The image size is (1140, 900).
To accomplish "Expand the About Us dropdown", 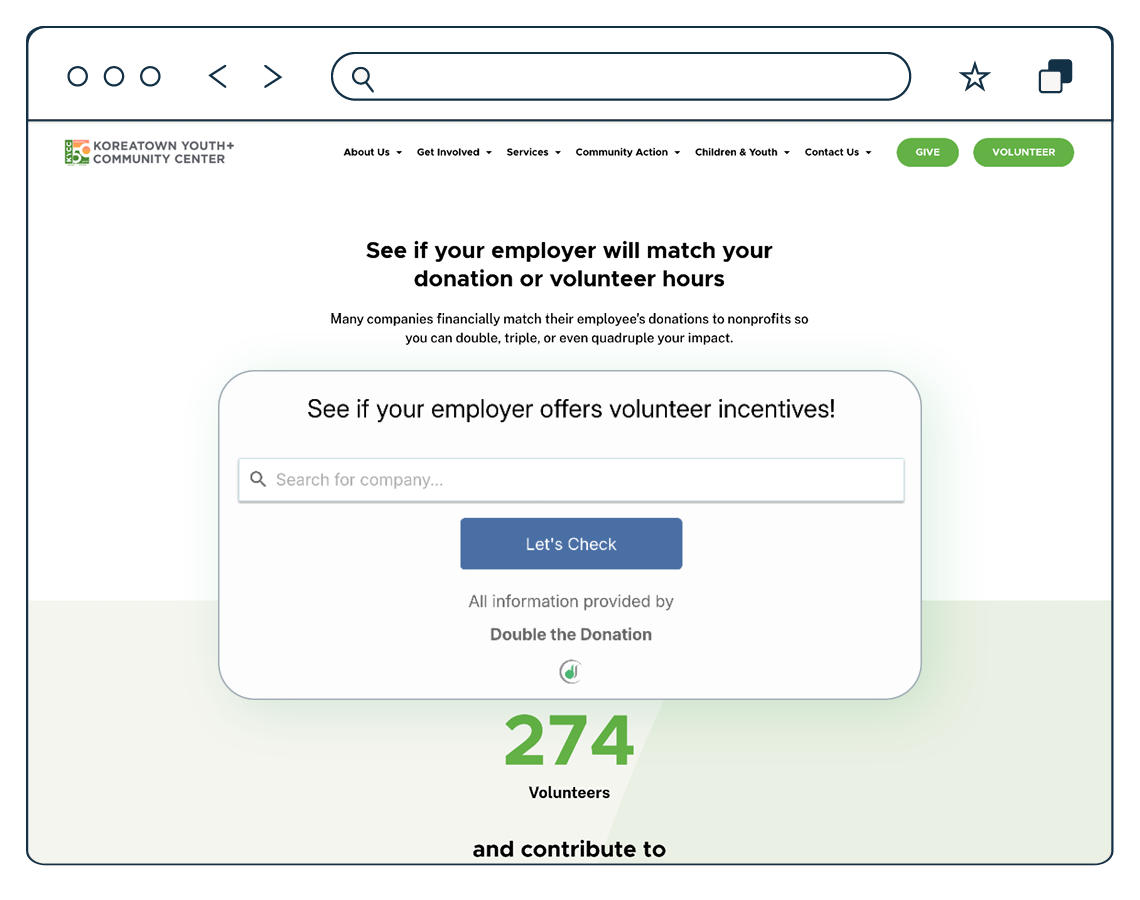I will [372, 152].
